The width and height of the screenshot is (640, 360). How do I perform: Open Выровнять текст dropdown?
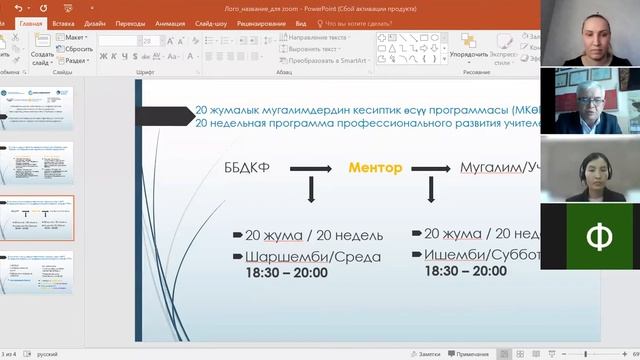[x=310, y=49]
